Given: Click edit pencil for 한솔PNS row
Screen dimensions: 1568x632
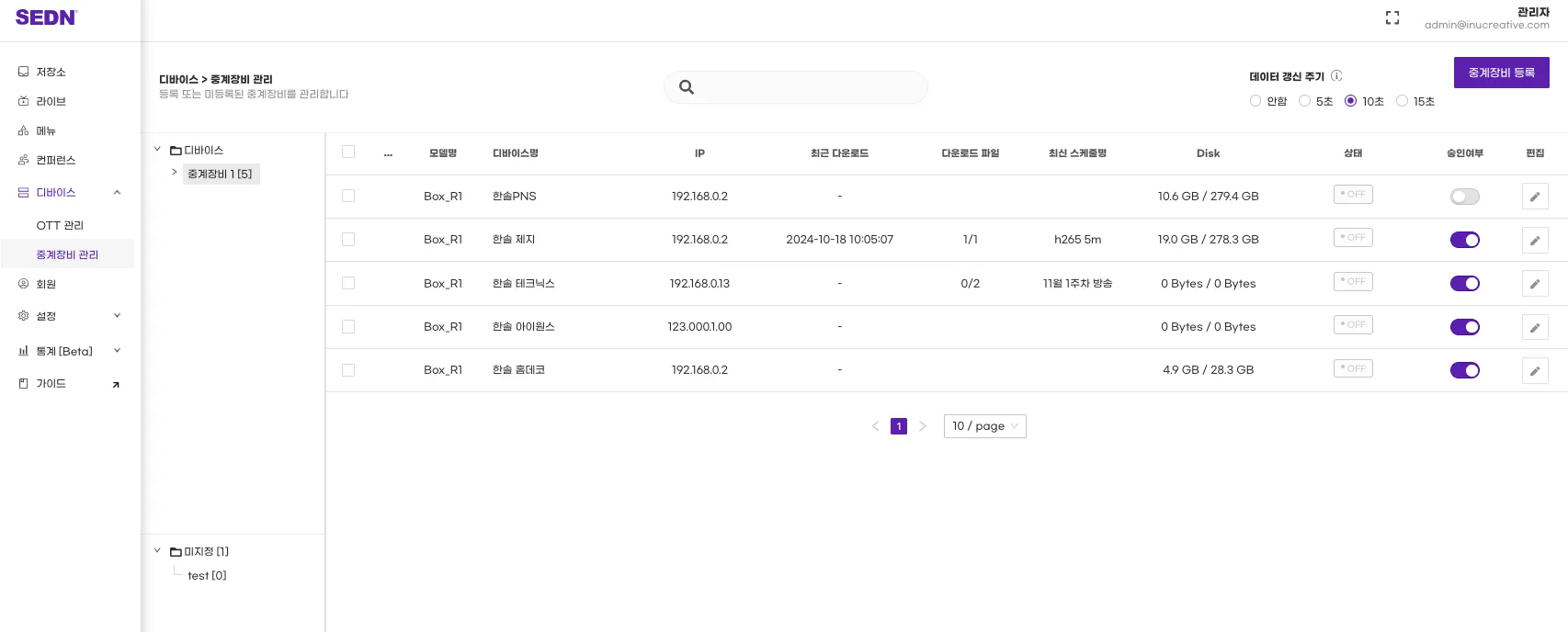Looking at the screenshot, I should 1535,197.
